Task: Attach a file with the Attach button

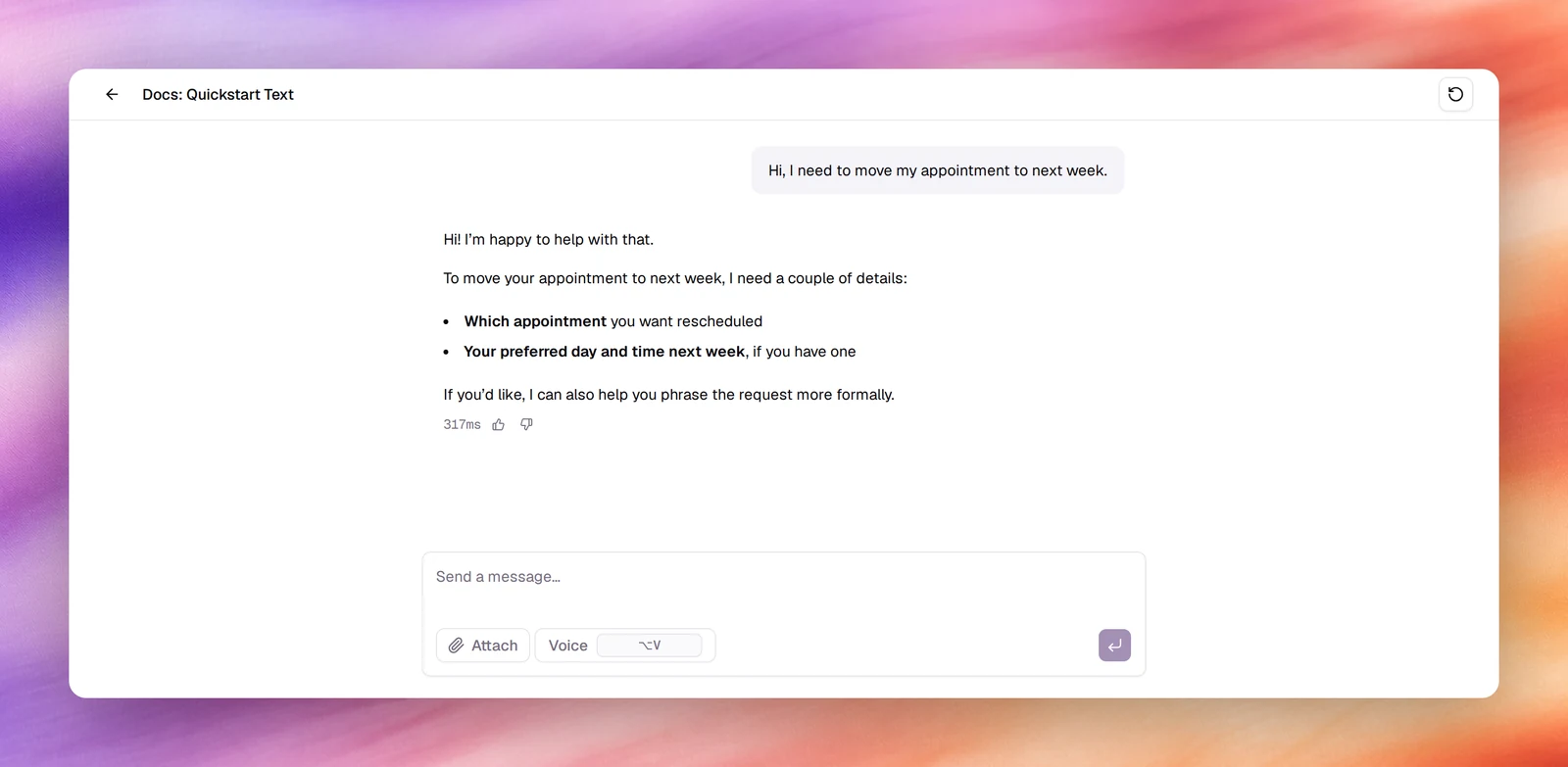Action: 483,646
